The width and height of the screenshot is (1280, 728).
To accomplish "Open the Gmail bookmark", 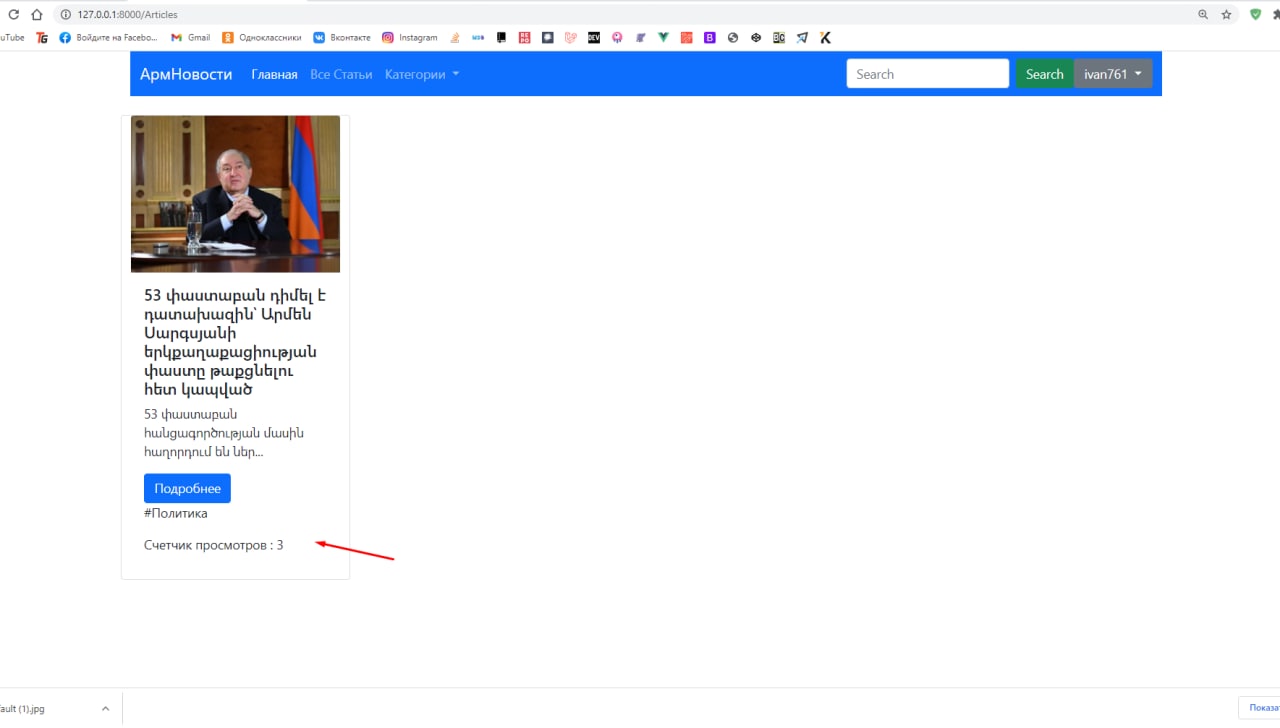I will 190,38.
